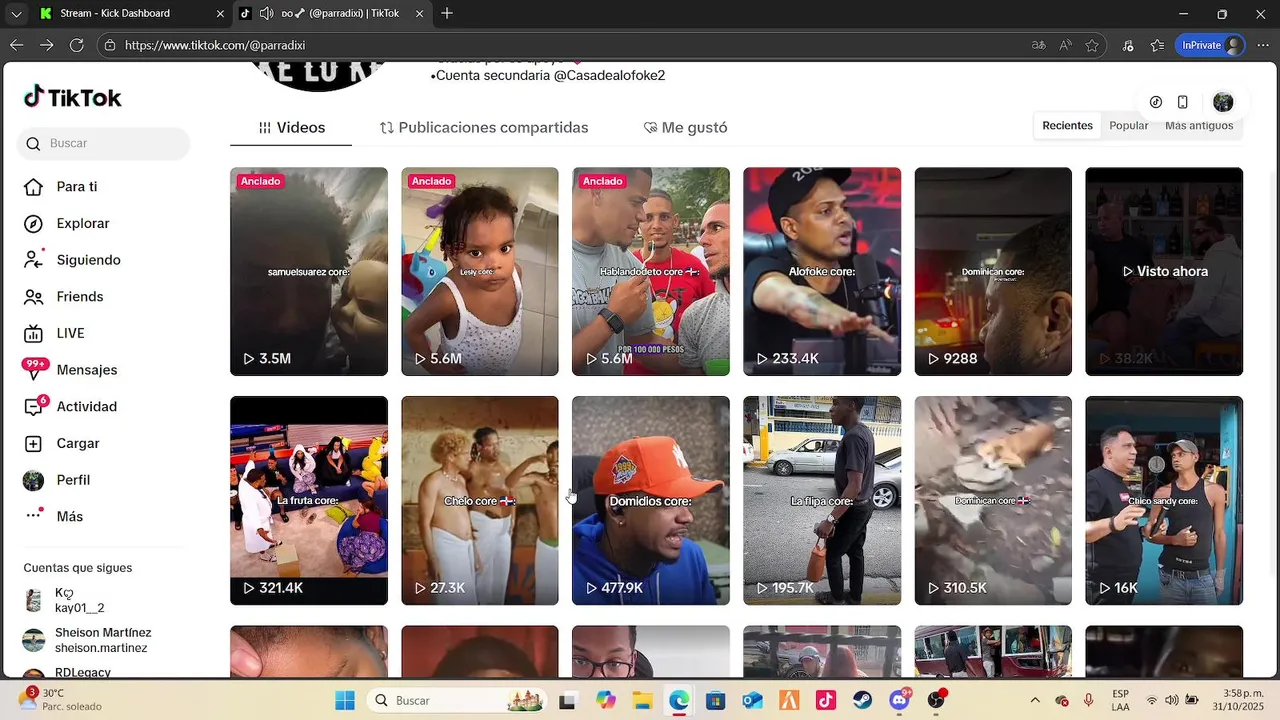Viewport: 1280px width, 720px height.
Task: Open the Hablandodeto core pinned video
Action: click(x=651, y=271)
